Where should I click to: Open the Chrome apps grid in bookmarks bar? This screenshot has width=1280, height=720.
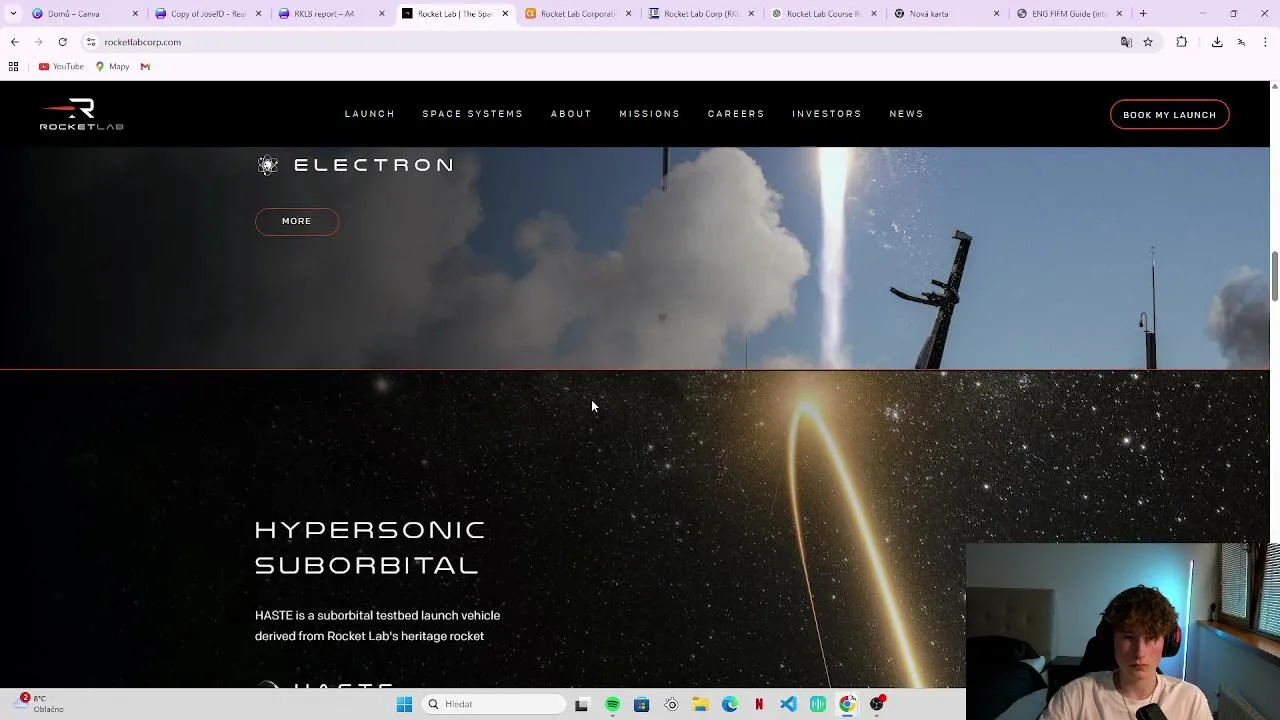point(13,66)
